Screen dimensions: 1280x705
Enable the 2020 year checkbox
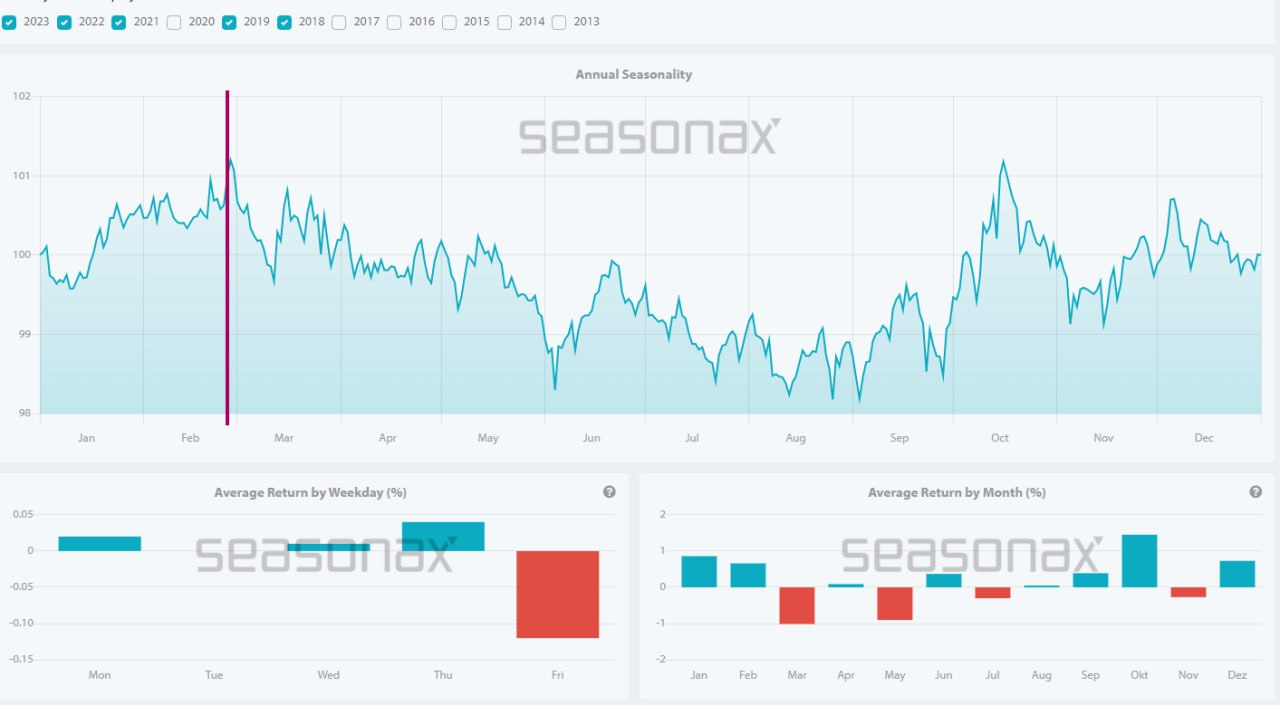coord(174,22)
